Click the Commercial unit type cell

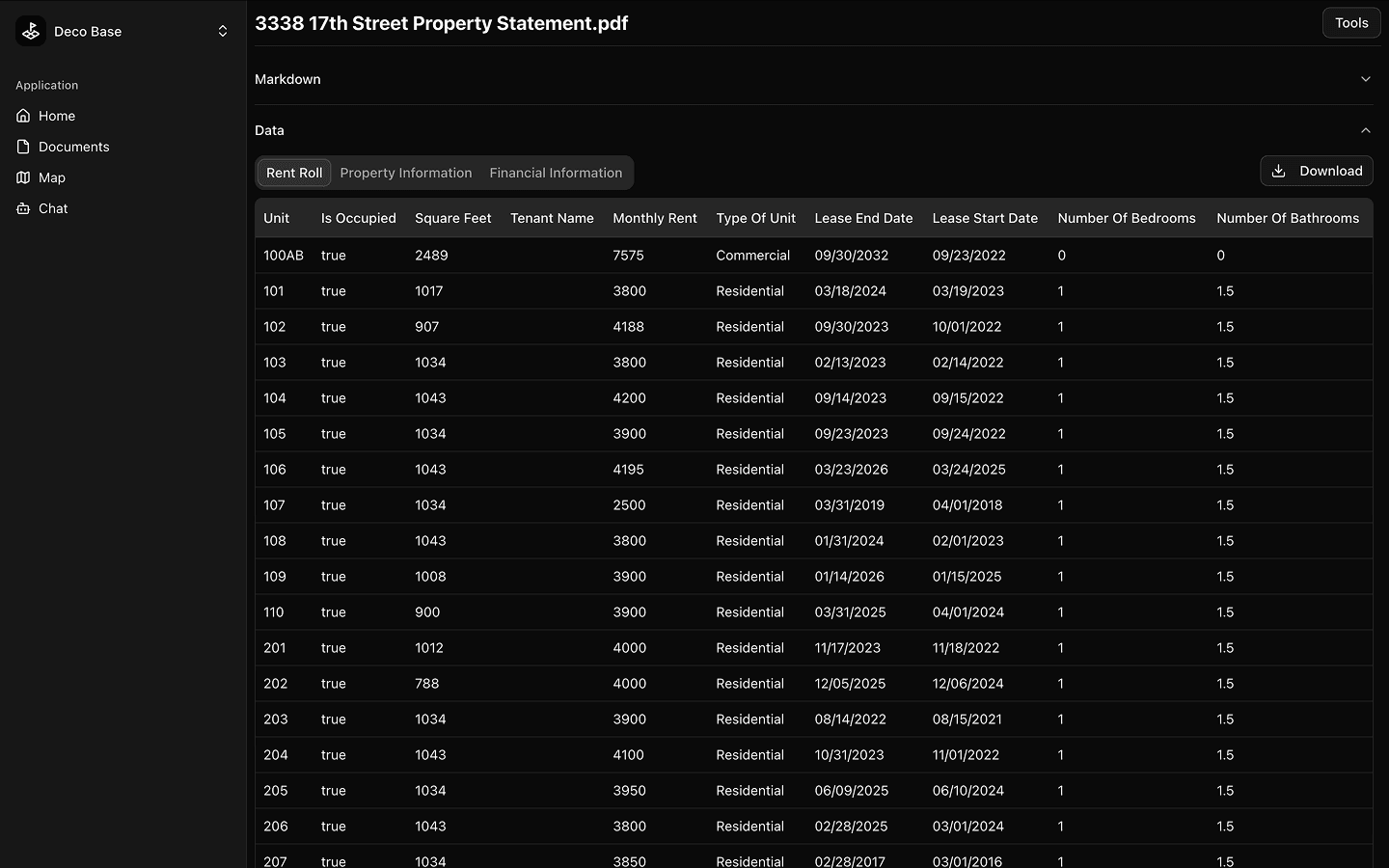click(x=752, y=256)
